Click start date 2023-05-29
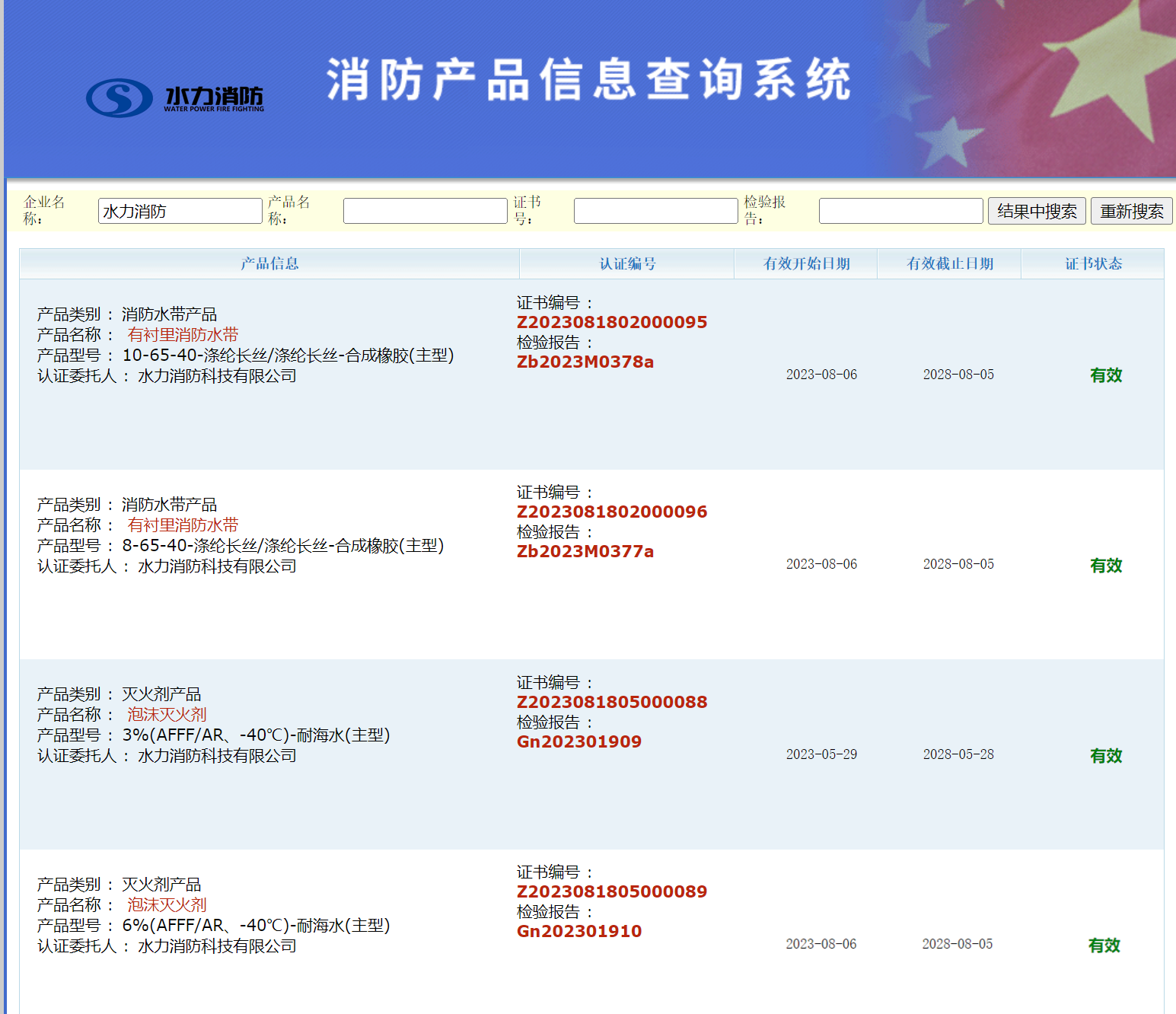 click(821, 754)
